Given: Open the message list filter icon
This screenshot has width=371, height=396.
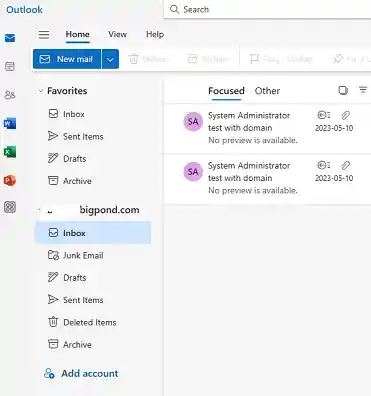Looking at the screenshot, I should click(363, 90).
